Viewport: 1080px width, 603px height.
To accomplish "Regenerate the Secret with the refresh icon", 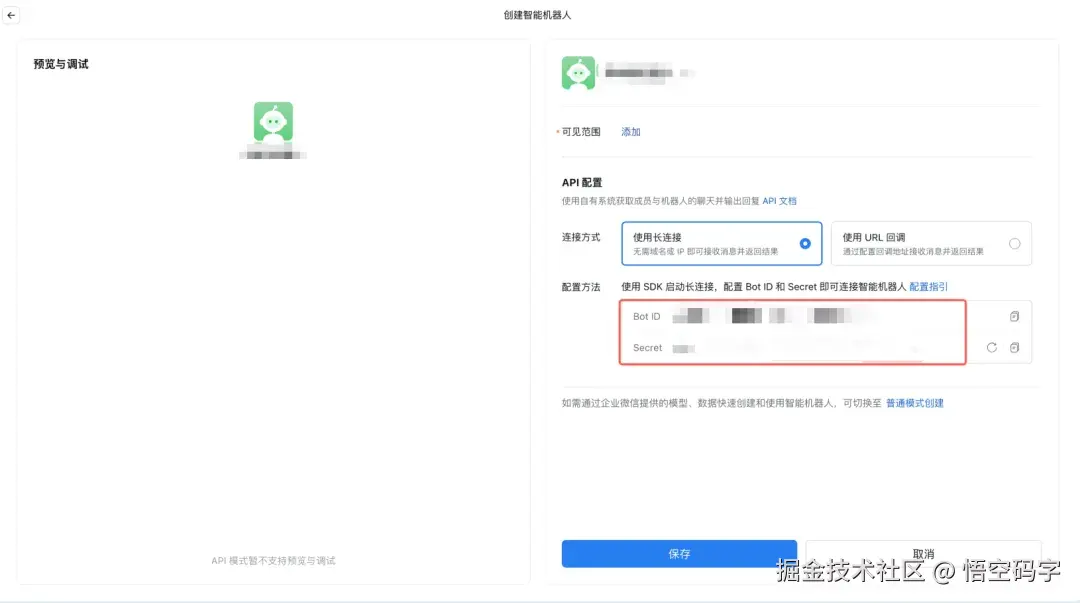I will pyautogui.click(x=992, y=347).
